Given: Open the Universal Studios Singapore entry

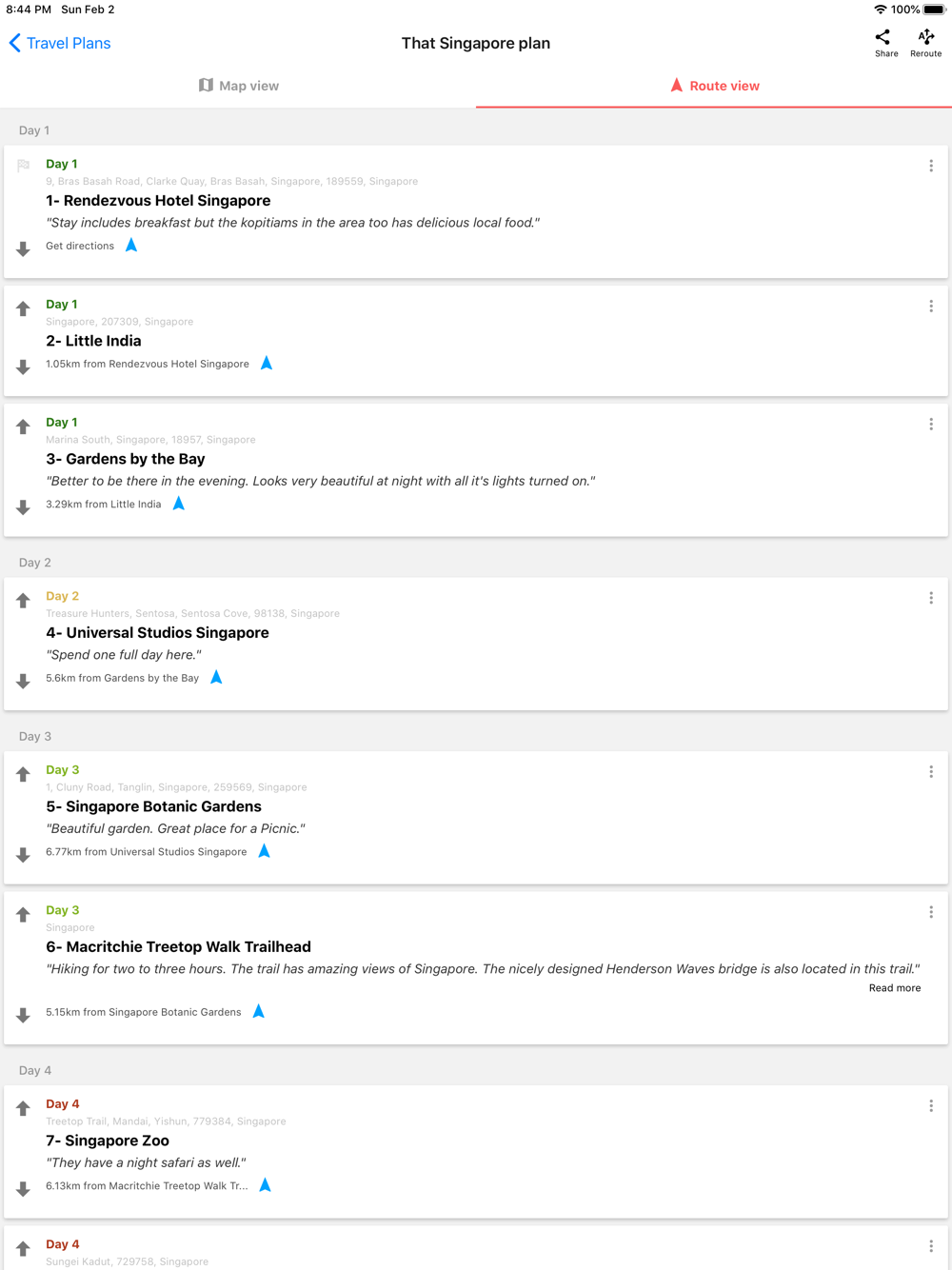Looking at the screenshot, I should [157, 633].
